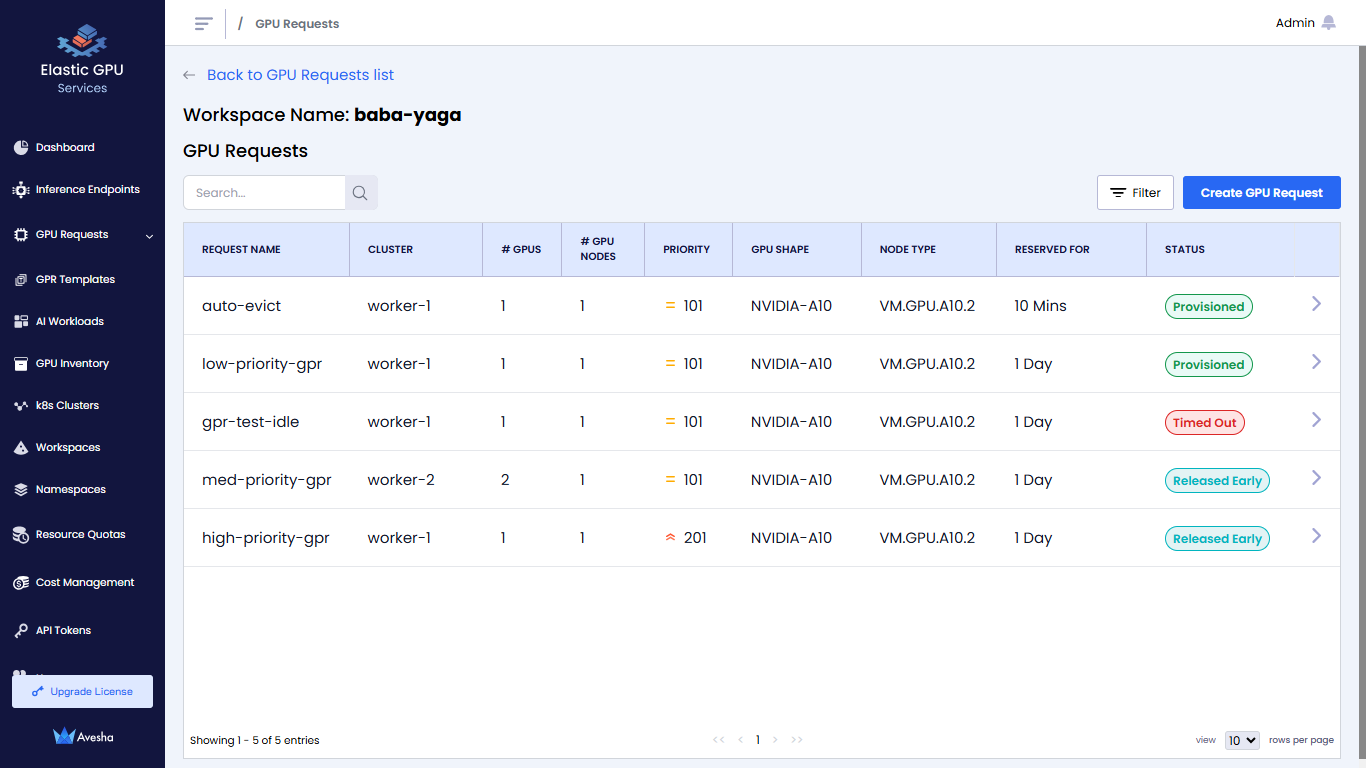Click the Resource Quotas icon

21,535
